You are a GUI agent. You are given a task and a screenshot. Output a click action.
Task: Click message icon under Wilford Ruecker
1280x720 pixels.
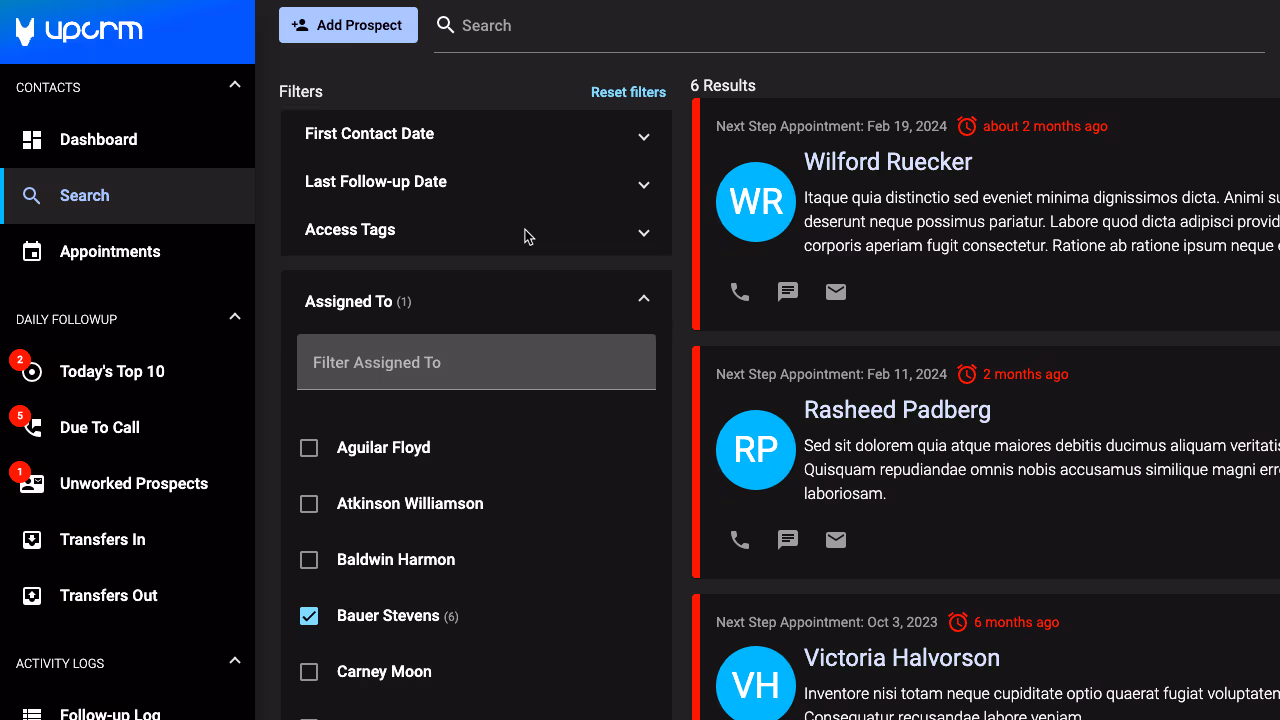788,292
